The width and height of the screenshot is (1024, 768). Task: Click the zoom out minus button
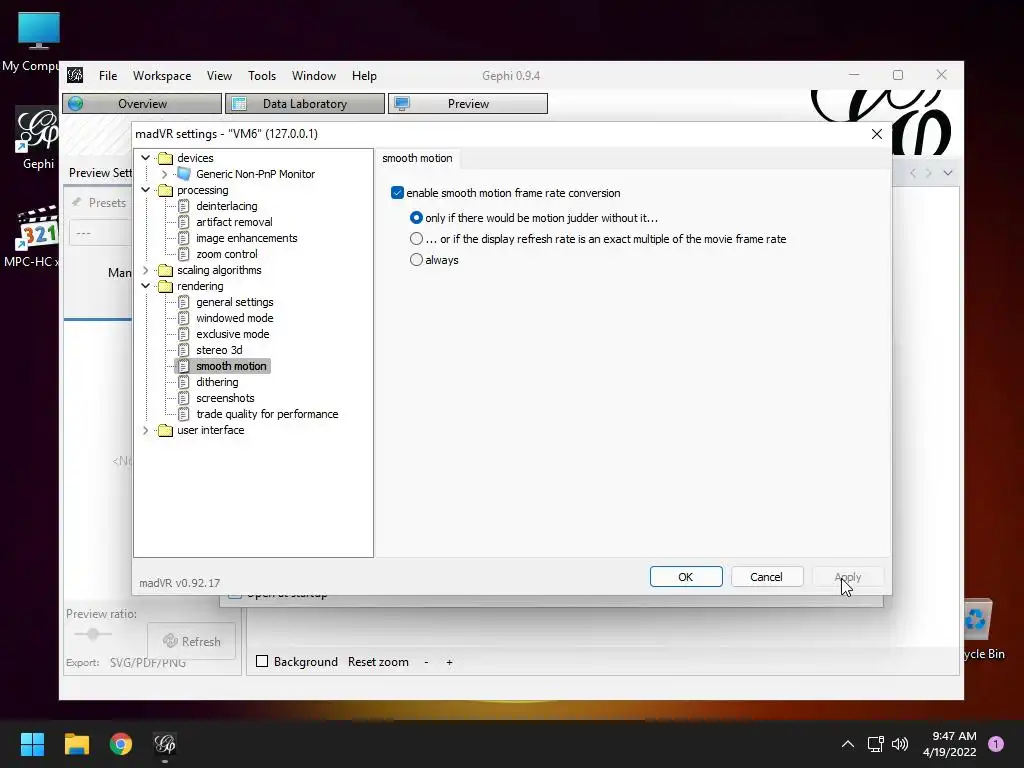(x=426, y=662)
